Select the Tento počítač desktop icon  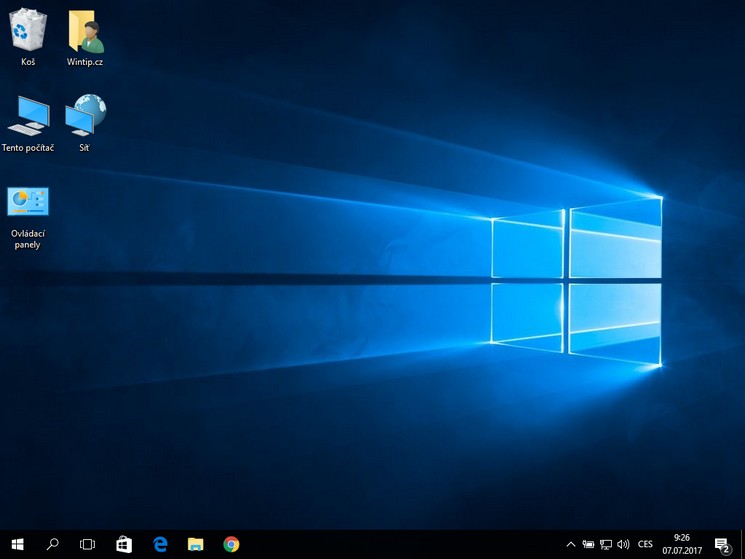[x=28, y=115]
